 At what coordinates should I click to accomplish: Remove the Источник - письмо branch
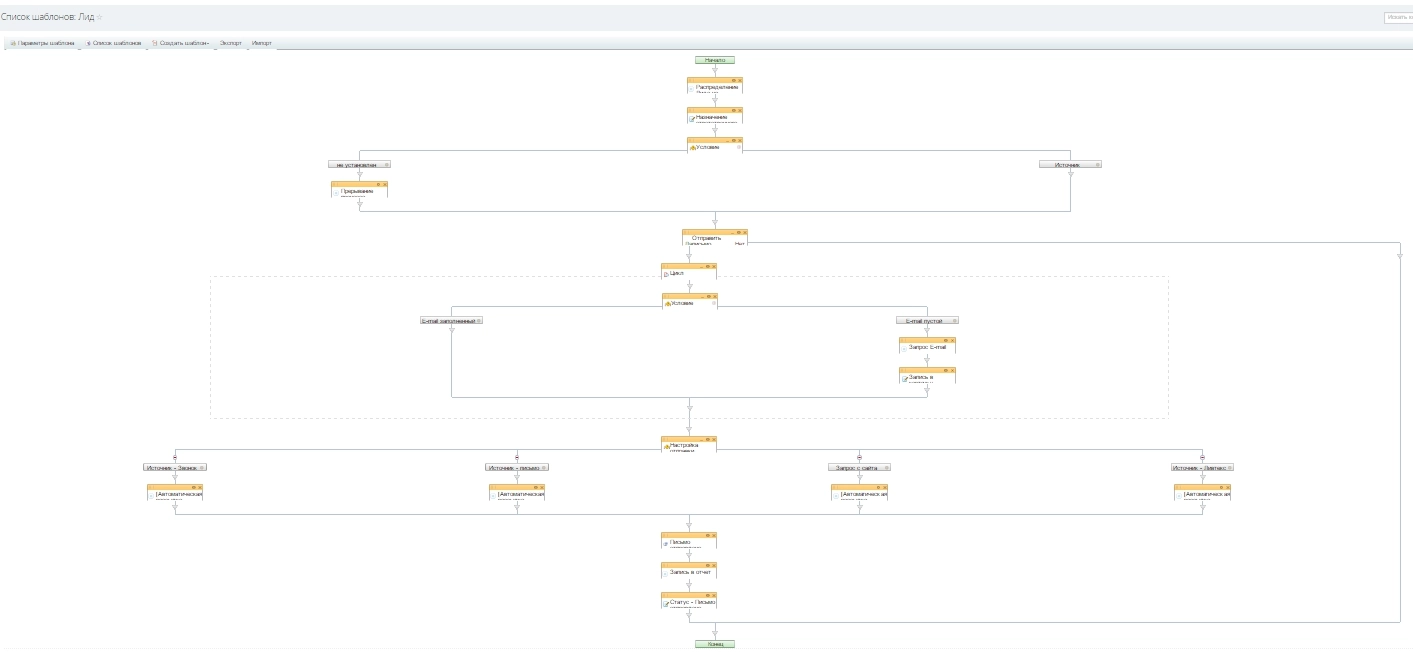point(517,457)
